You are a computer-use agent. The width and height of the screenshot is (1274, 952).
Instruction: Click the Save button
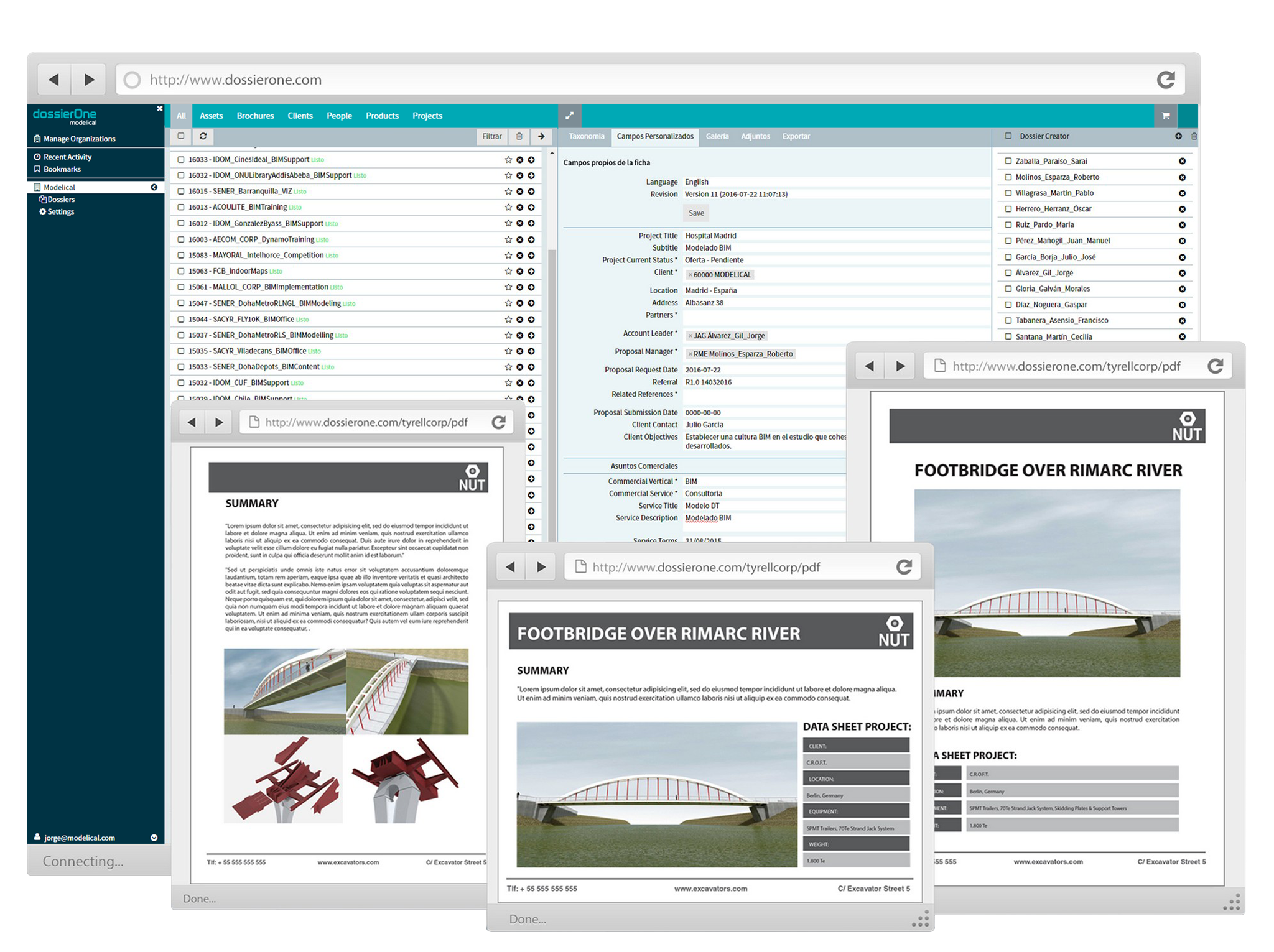pyautogui.click(x=696, y=213)
